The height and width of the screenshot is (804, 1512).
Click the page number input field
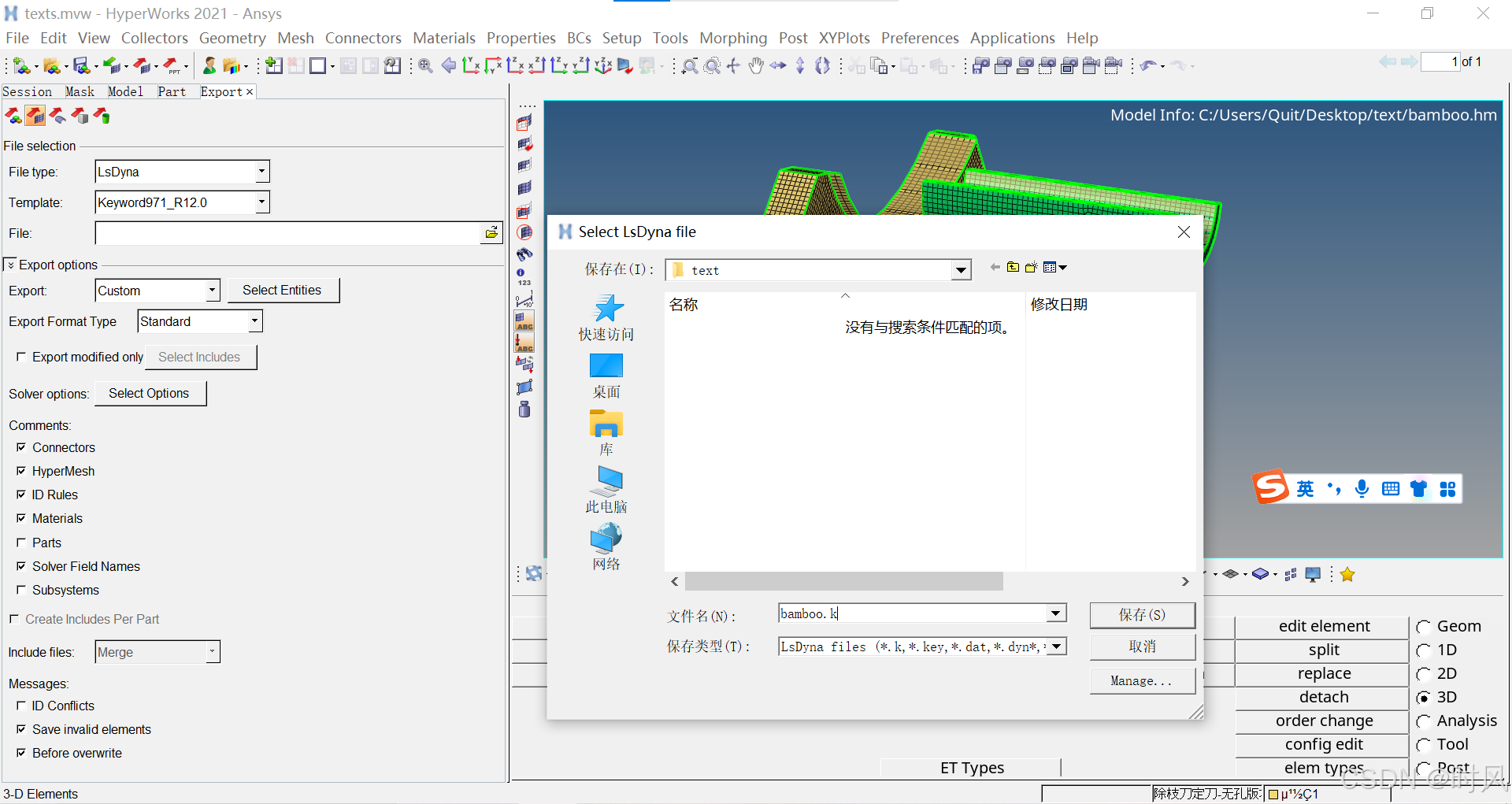click(1440, 61)
